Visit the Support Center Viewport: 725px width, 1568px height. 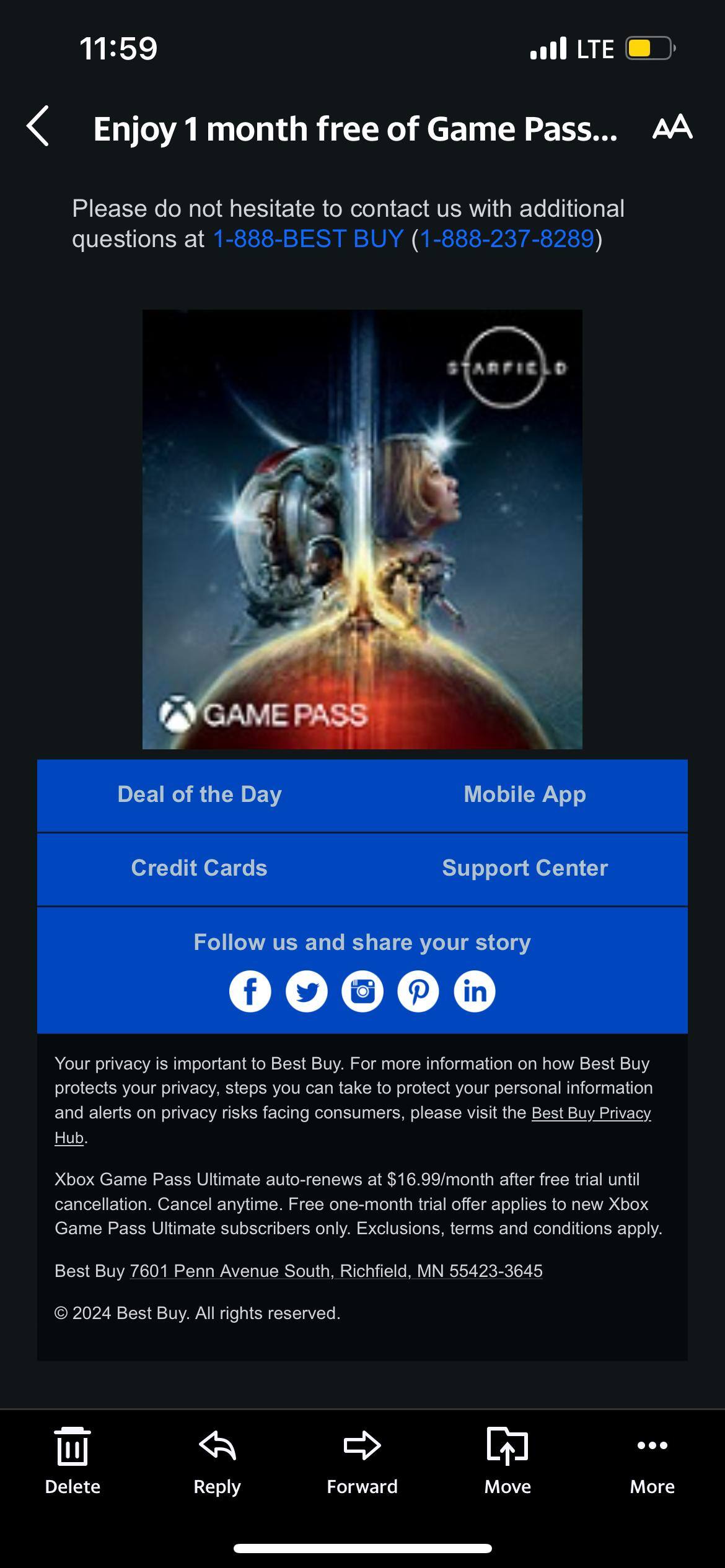click(525, 868)
